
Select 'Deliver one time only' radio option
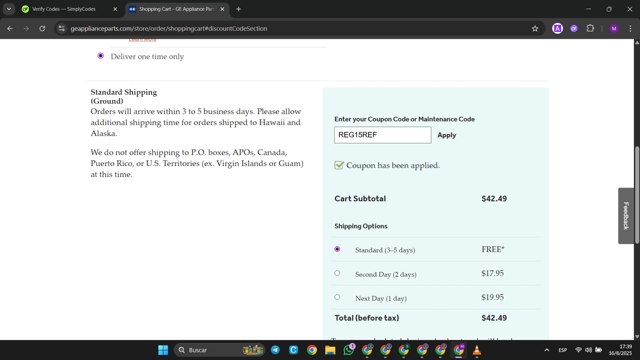100,56
